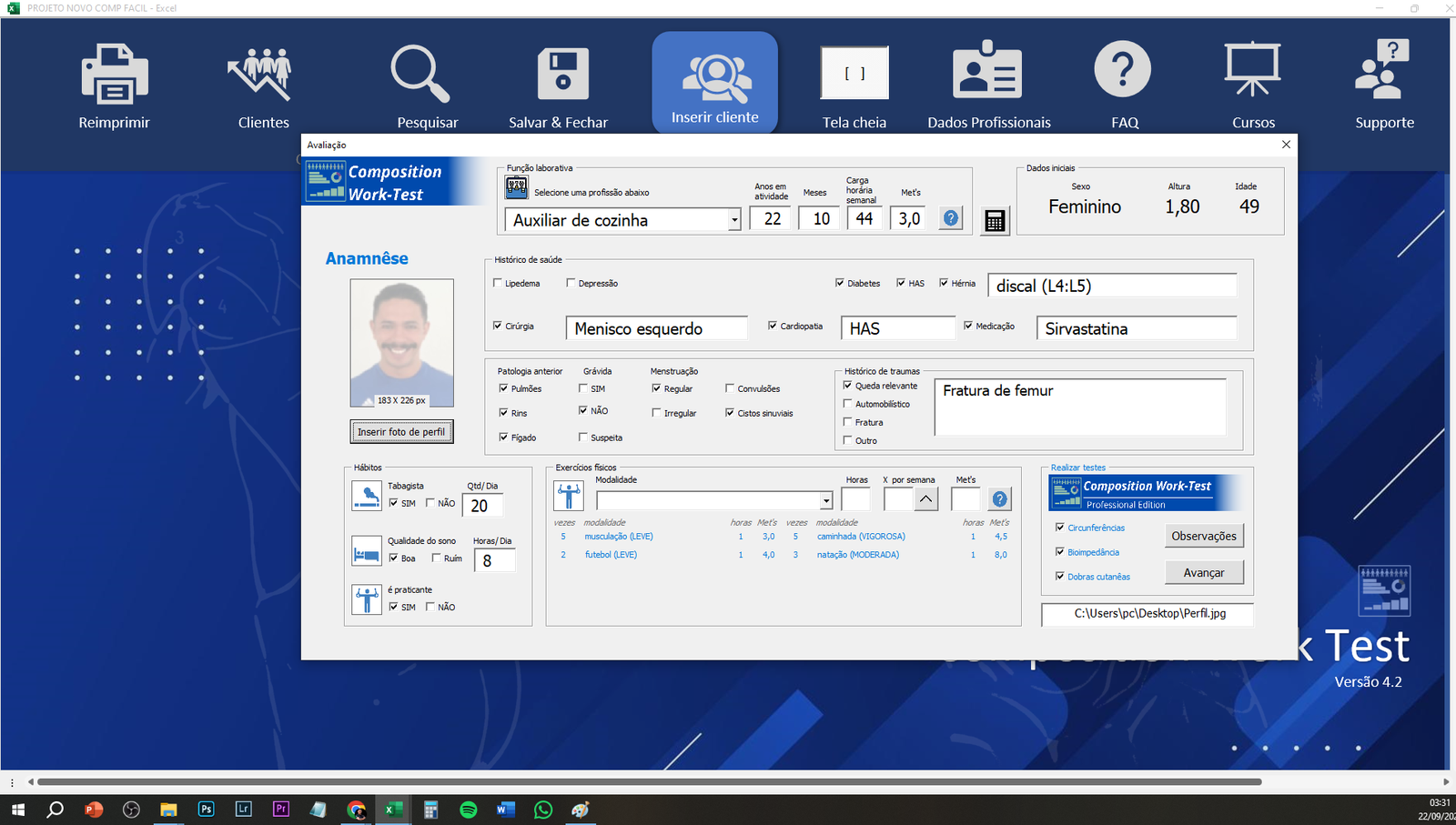Toggle the Depressão checkbox
This screenshot has height=825, width=1456.
[571, 283]
